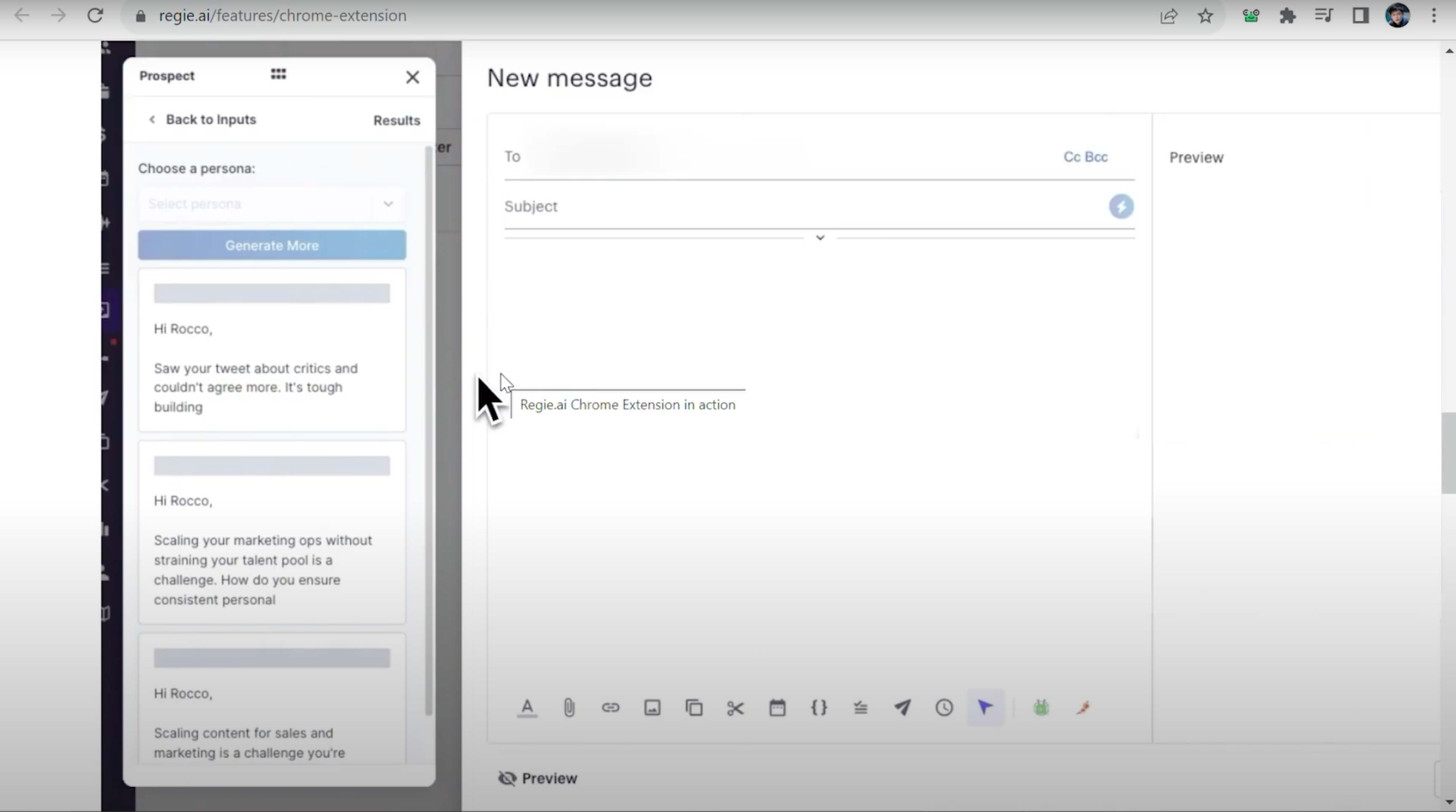This screenshot has width=1456, height=812.
Task: Click the Cc Bcc link
Action: 1085,157
